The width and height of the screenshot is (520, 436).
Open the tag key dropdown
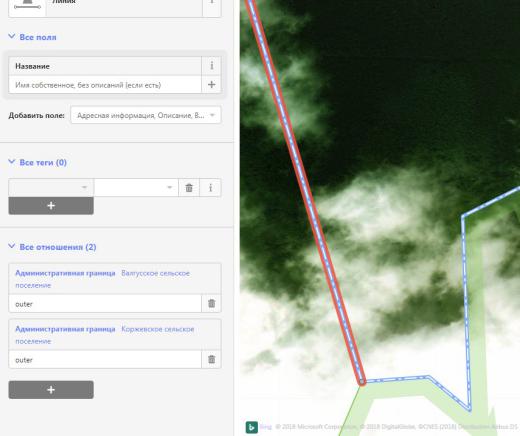[51, 188]
